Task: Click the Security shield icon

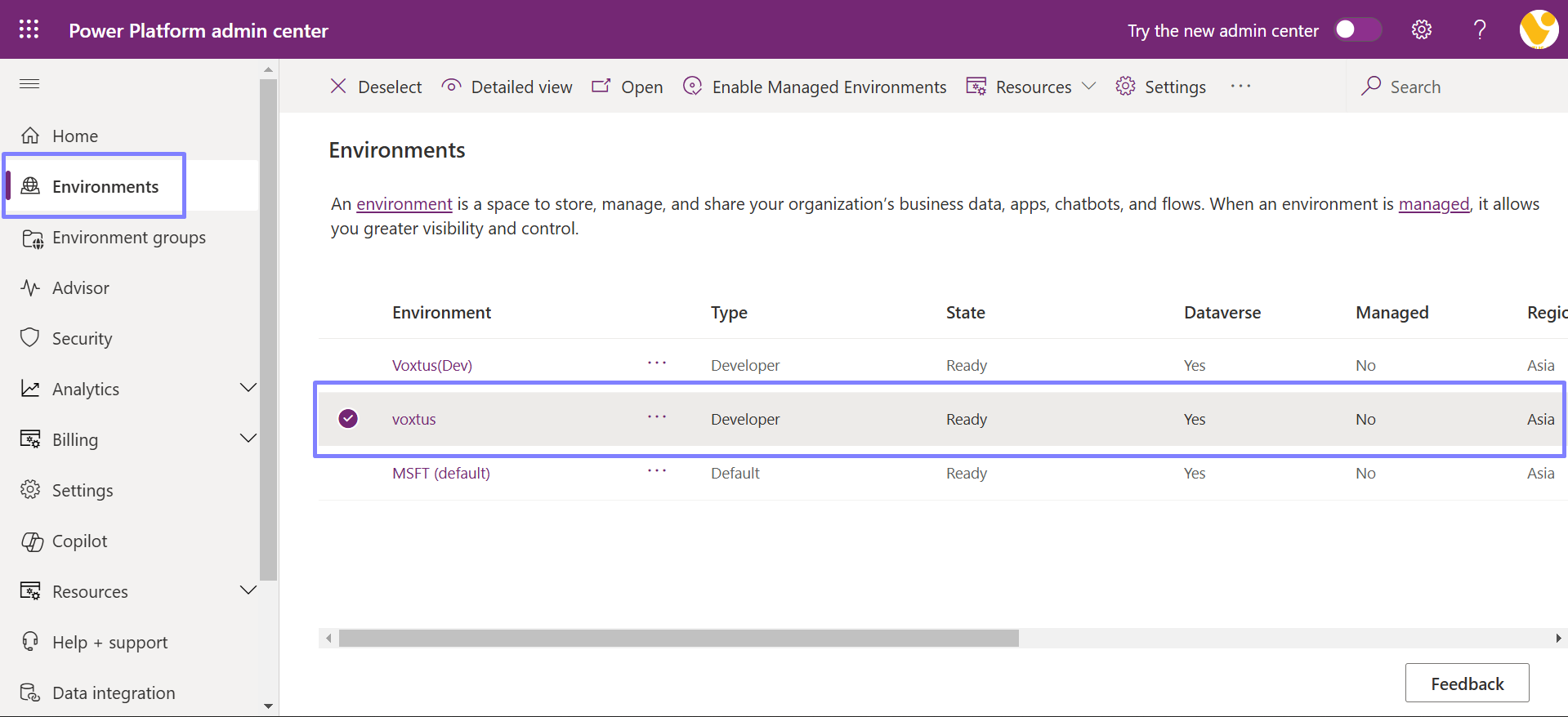Action: tap(30, 337)
